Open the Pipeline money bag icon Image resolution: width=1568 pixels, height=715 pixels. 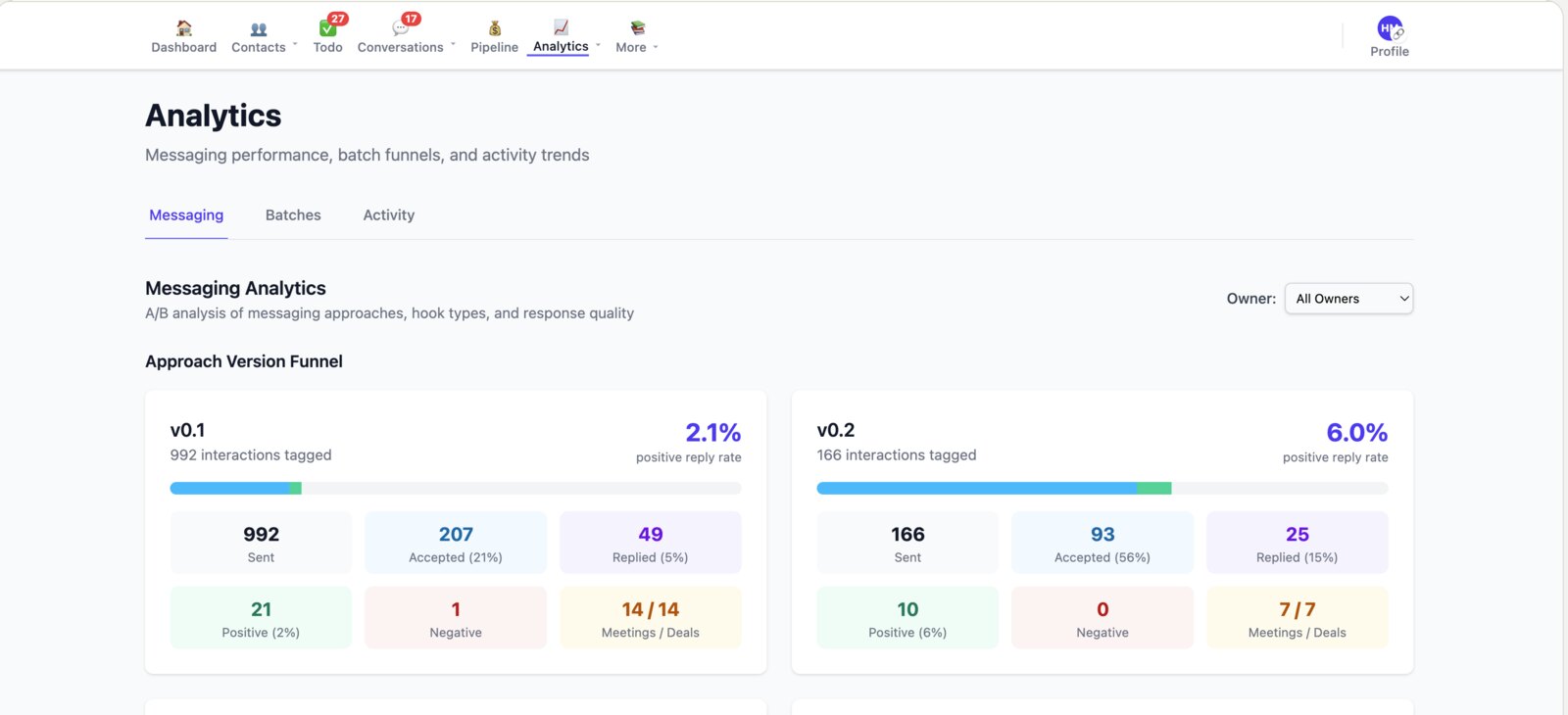(495, 28)
